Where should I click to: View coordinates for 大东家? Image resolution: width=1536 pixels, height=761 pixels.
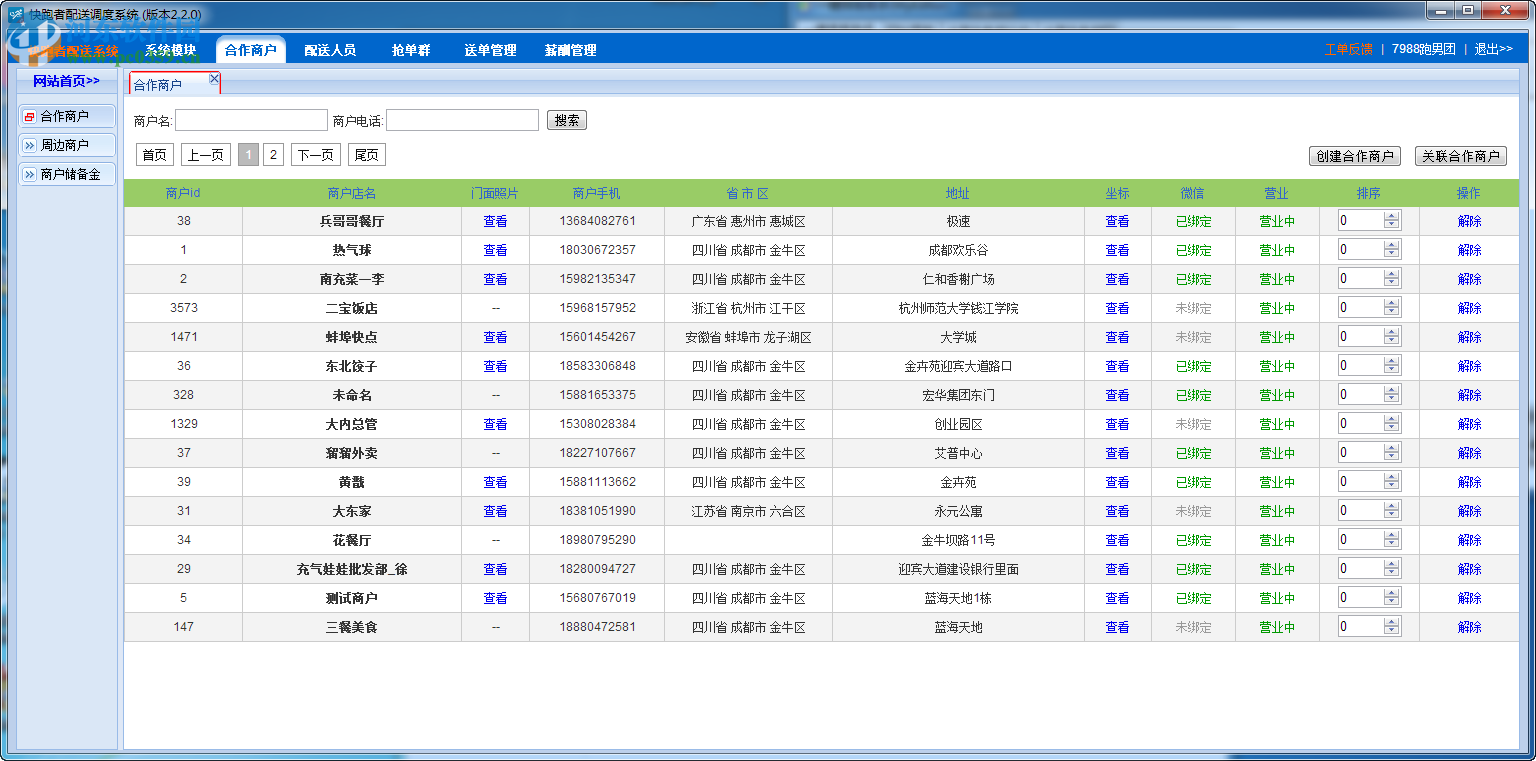pyautogui.click(x=1117, y=511)
